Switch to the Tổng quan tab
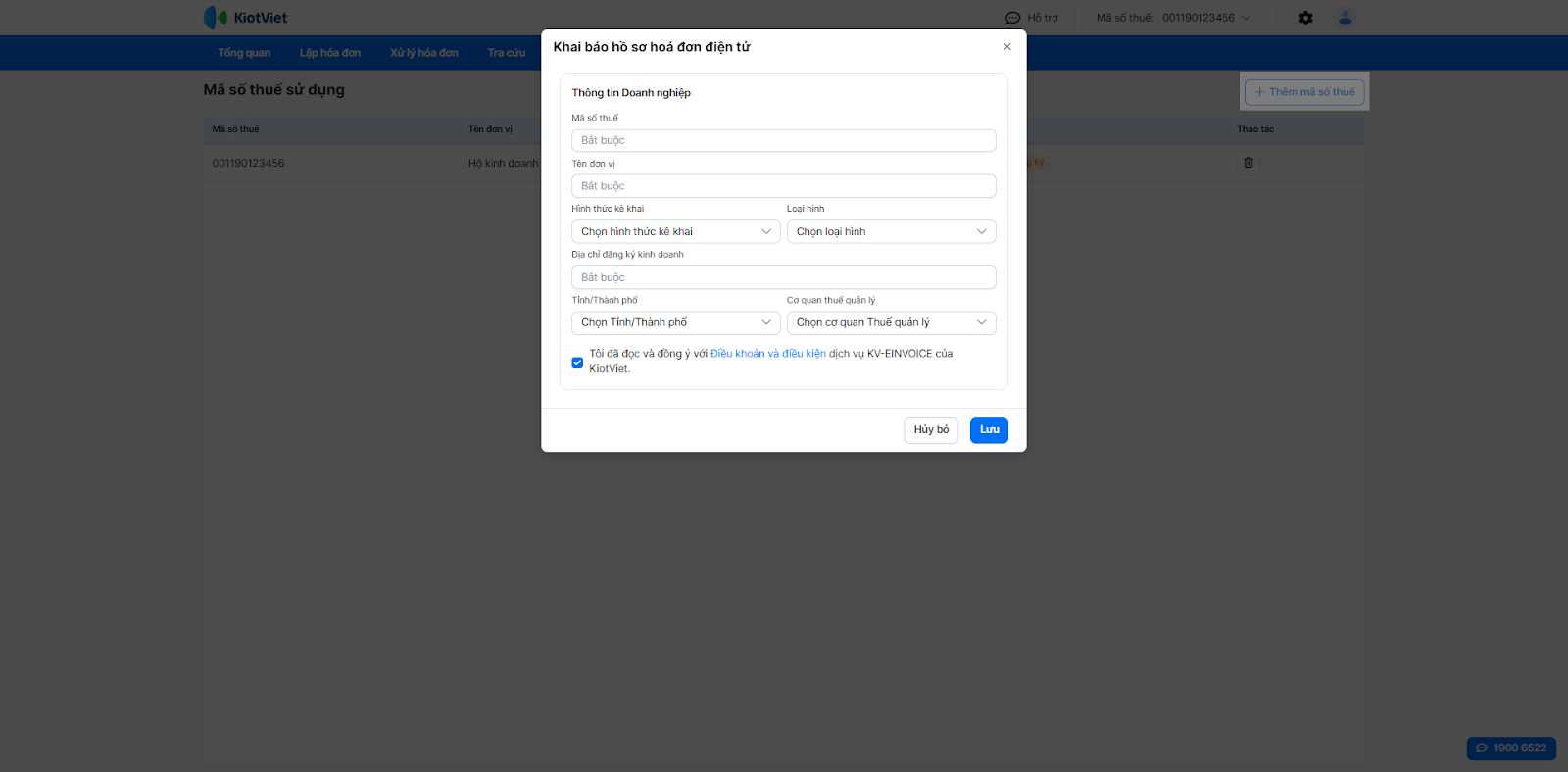Image resolution: width=1568 pixels, height=772 pixels. pyautogui.click(x=244, y=53)
